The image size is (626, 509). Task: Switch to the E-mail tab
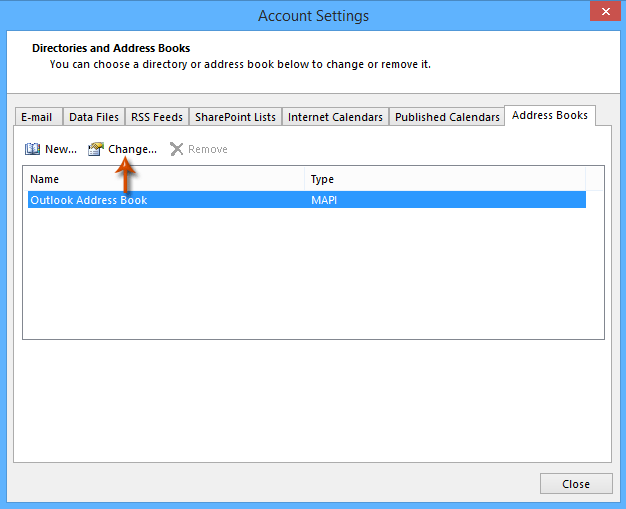(x=37, y=117)
